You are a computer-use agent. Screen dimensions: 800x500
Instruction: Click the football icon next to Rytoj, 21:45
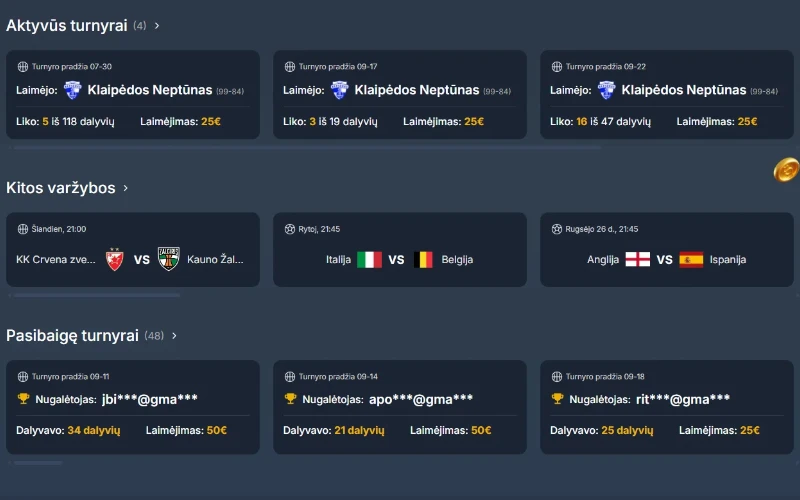(290, 229)
